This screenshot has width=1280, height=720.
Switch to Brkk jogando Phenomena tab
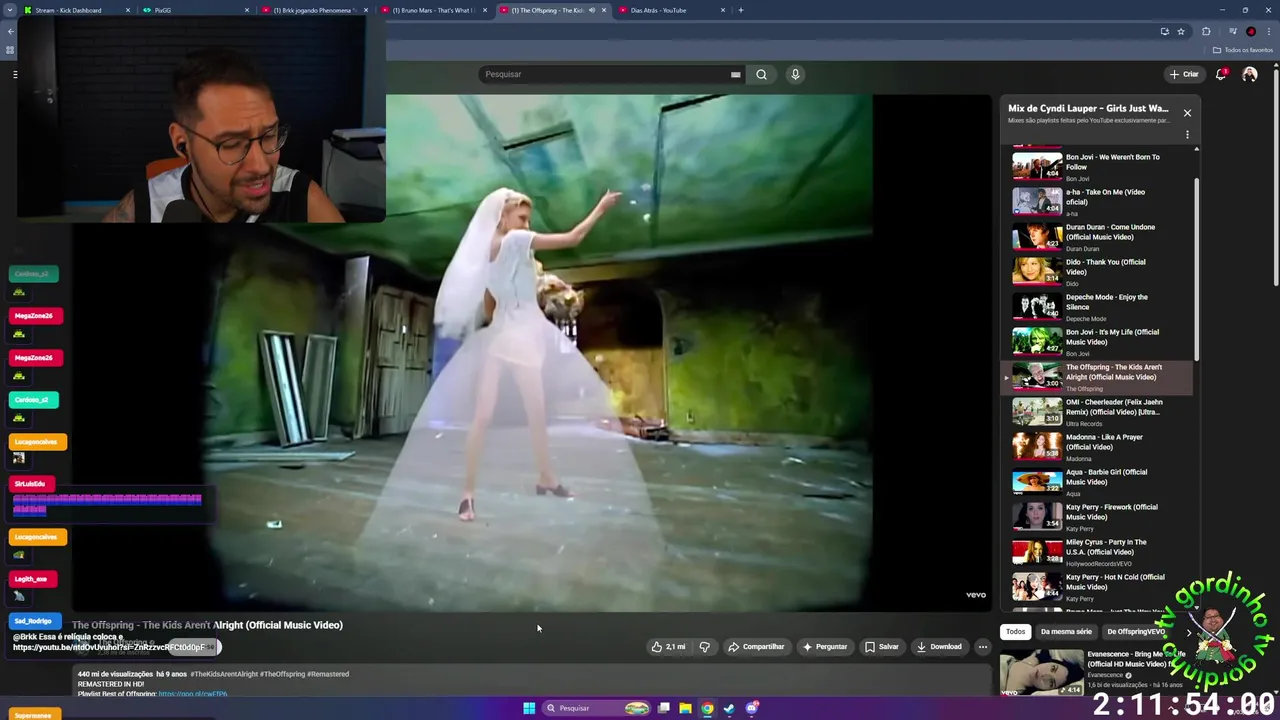[313, 10]
